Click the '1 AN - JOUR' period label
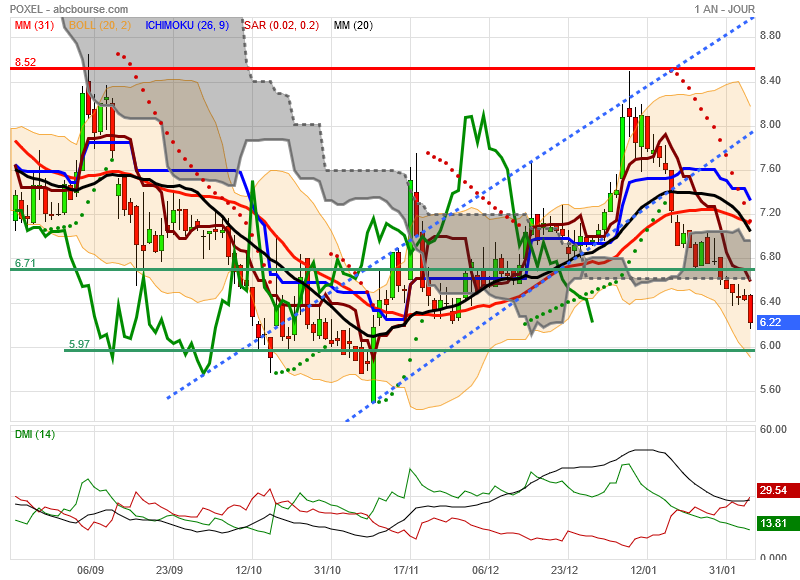The height and width of the screenshot is (580, 800). pos(724,9)
